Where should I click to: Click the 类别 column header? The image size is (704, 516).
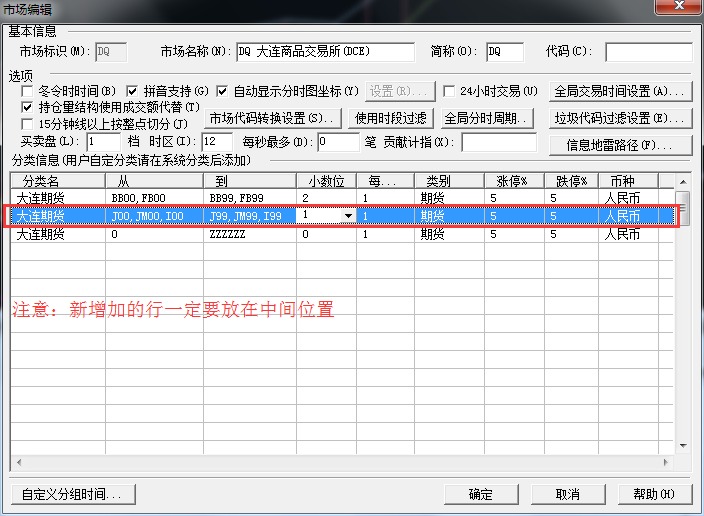click(449, 181)
